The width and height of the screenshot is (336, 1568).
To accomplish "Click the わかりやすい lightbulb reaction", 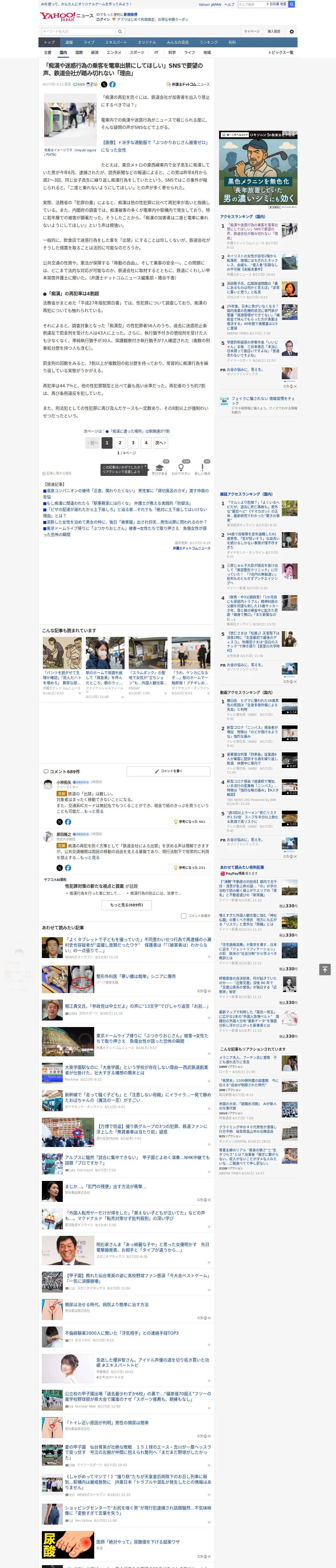I will pos(181,468).
